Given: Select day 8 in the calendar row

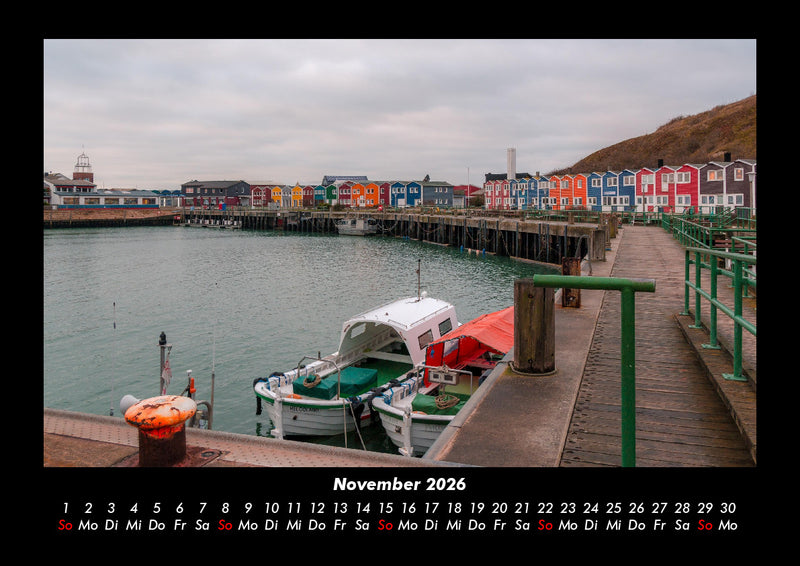Looking at the screenshot, I should point(225,508).
